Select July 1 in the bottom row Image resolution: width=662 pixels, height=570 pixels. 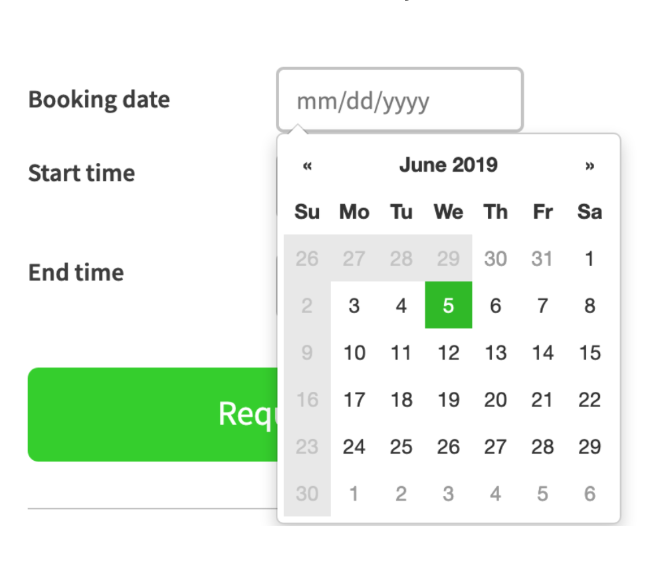[354, 494]
